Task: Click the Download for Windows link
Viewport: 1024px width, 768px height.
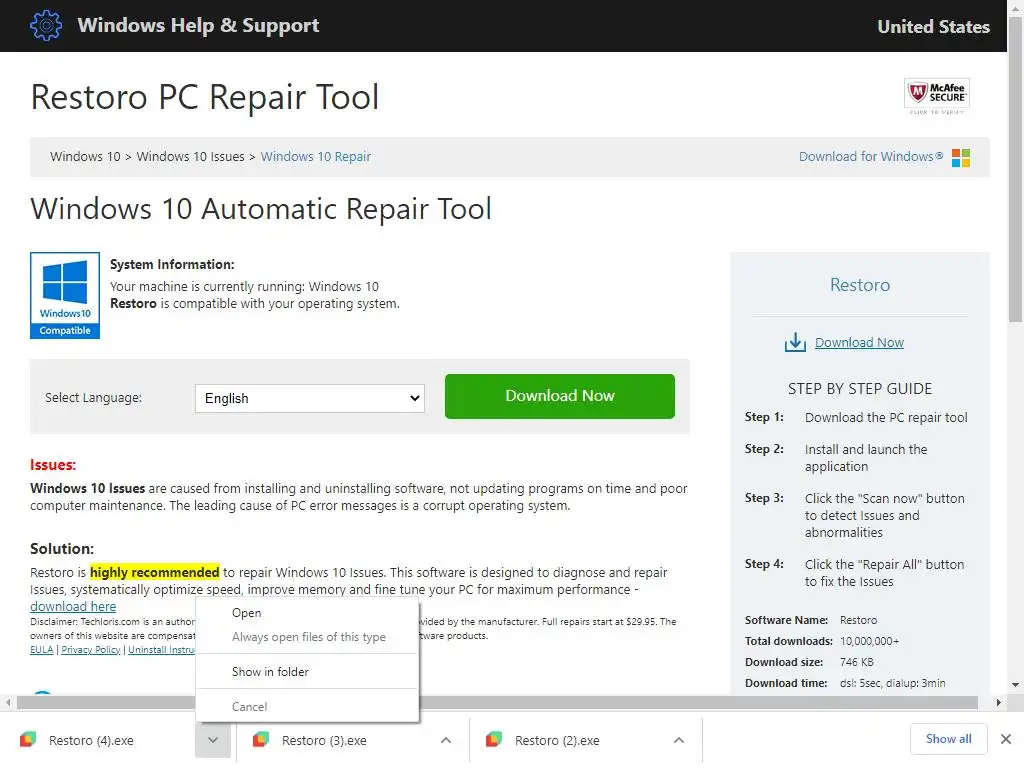Action: click(871, 157)
